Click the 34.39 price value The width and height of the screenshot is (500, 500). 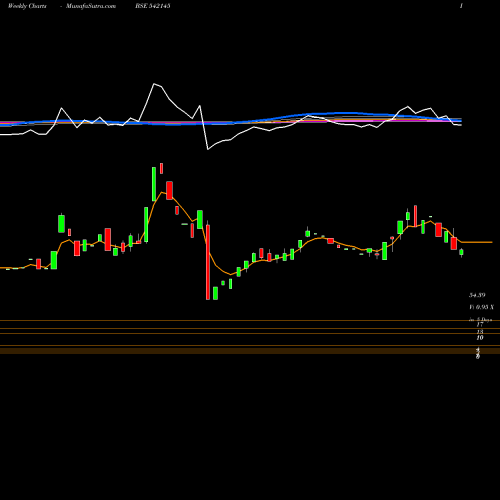point(477,295)
